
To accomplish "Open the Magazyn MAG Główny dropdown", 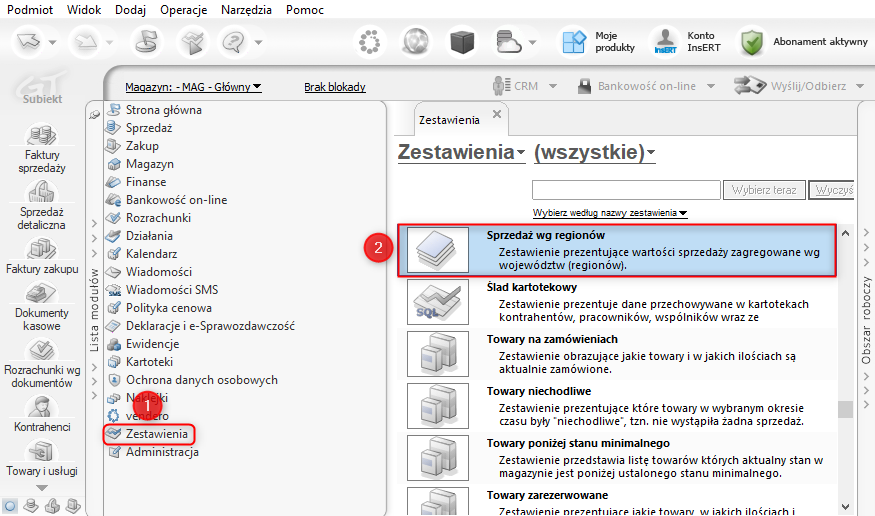I will (193, 87).
